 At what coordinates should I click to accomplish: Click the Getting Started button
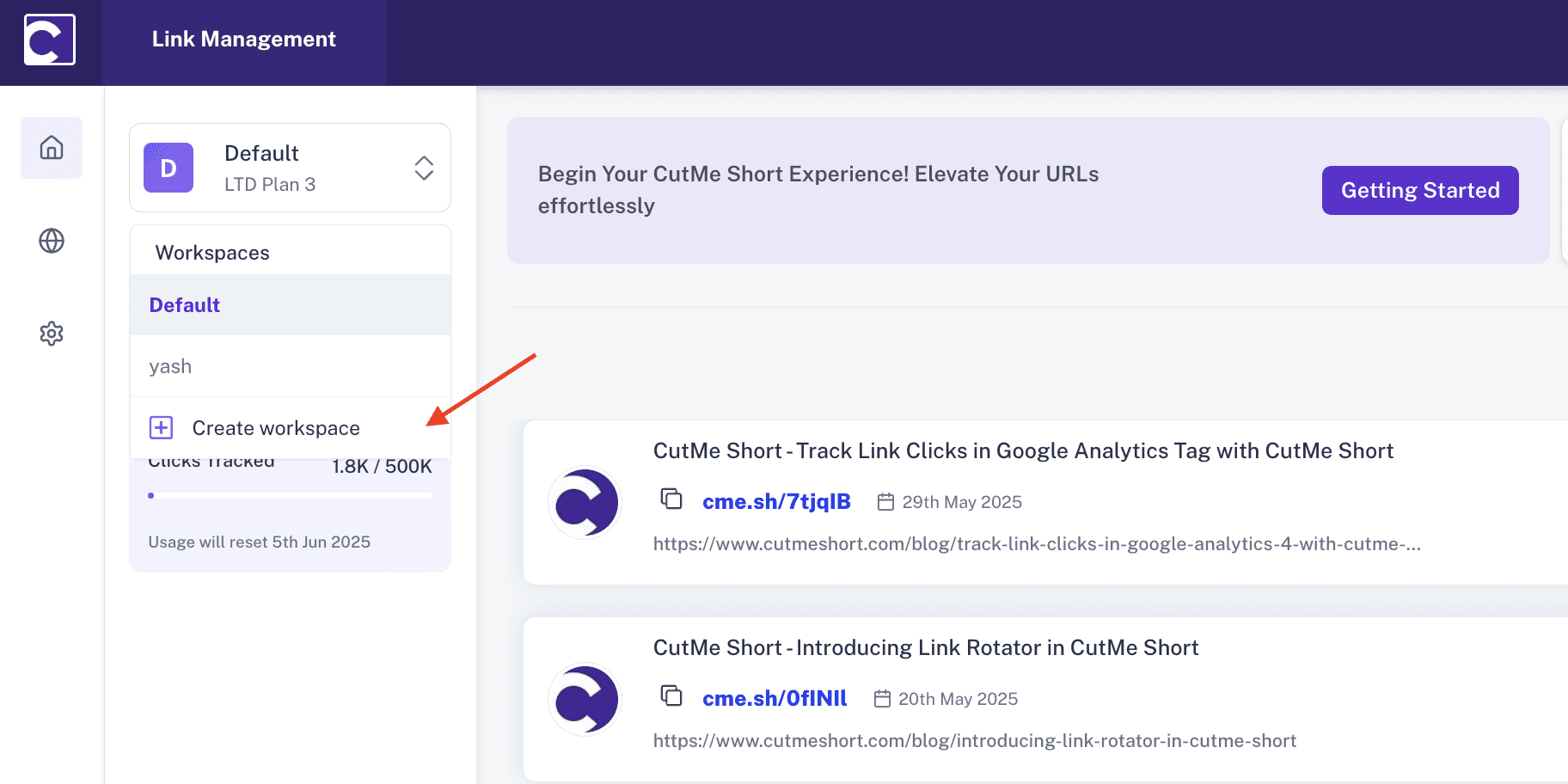pyautogui.click(x=1420, y=190)
